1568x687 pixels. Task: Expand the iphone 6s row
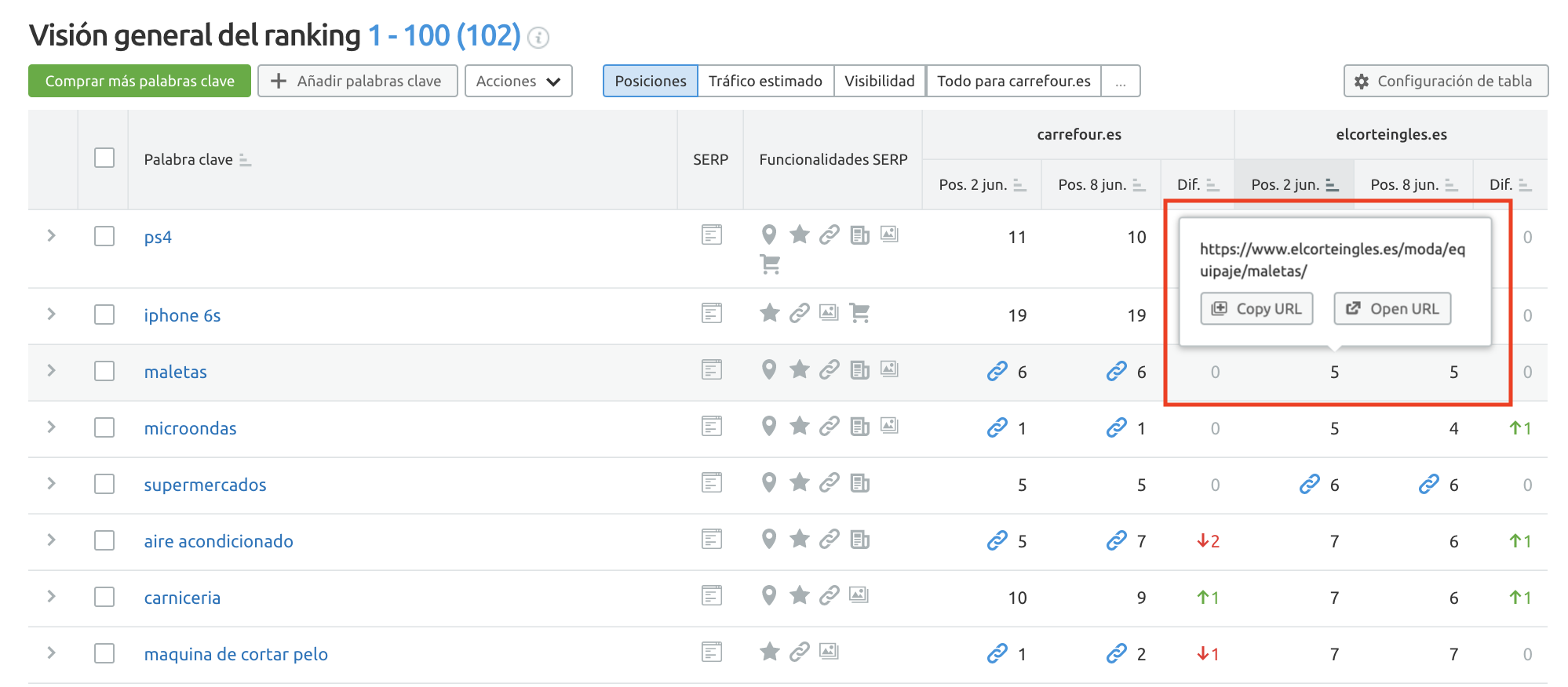tap(52, 314)
